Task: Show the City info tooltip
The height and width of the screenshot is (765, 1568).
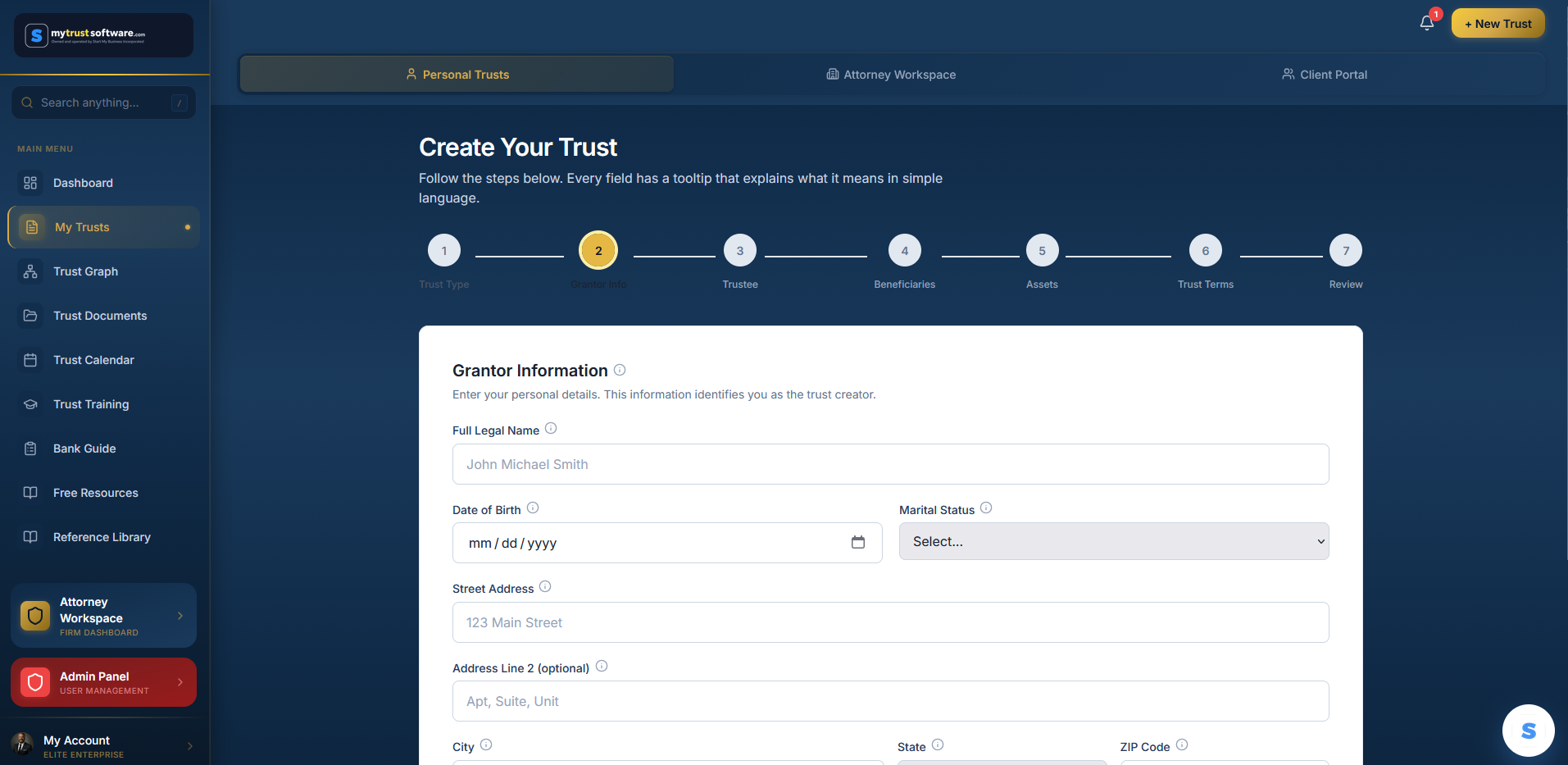Action: (486, 745)
